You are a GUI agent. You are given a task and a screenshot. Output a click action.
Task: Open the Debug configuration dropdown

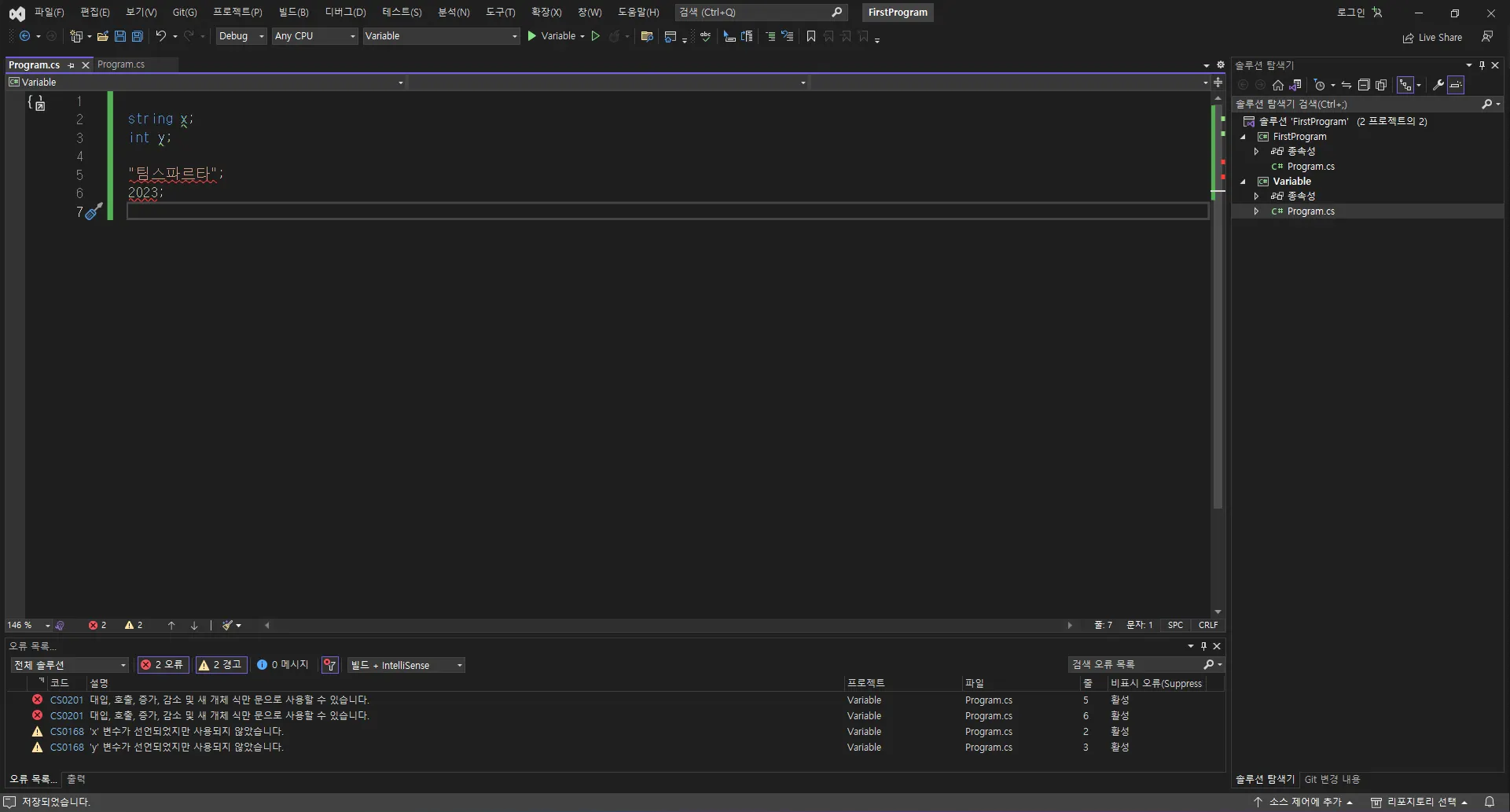pyautogui.click(x=241, y=36)
